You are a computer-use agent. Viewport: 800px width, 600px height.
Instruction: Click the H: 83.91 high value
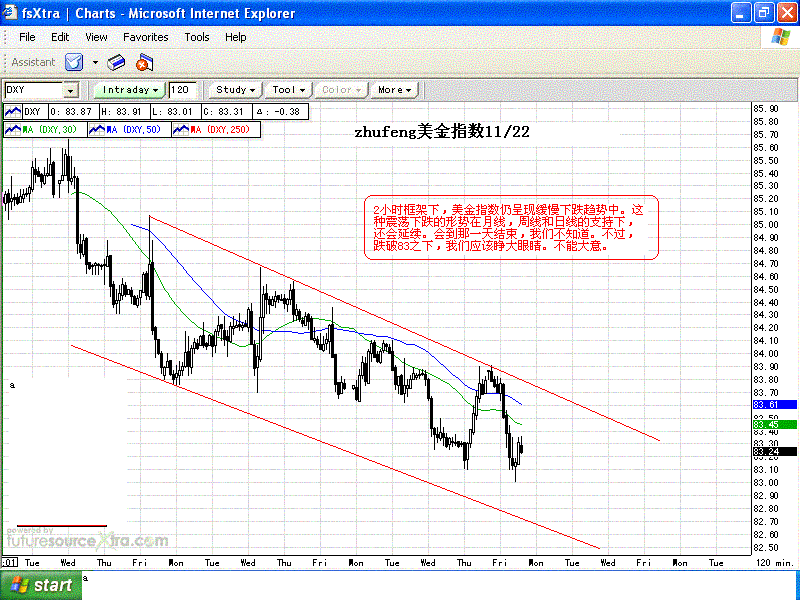(x=122, y=112)
